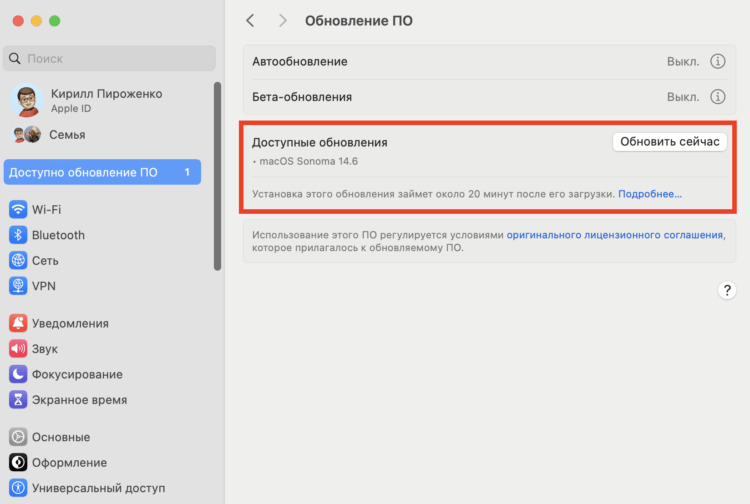
Task: Open Уведомления settings label
Action: point(70,324)
